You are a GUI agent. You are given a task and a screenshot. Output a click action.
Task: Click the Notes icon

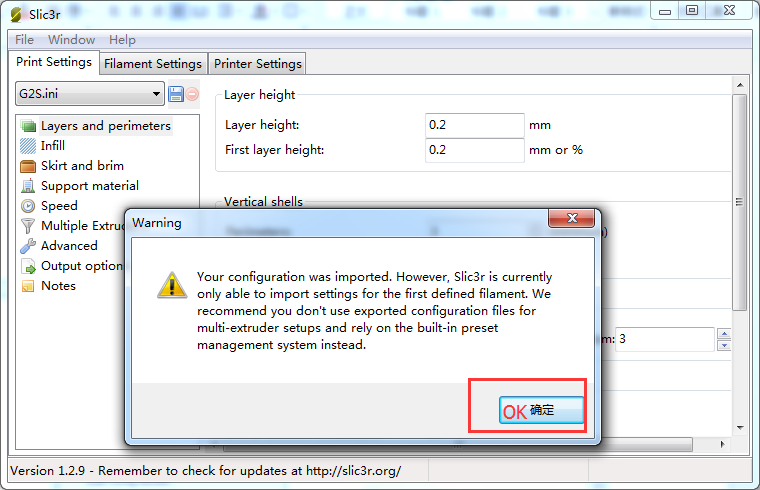28,286
